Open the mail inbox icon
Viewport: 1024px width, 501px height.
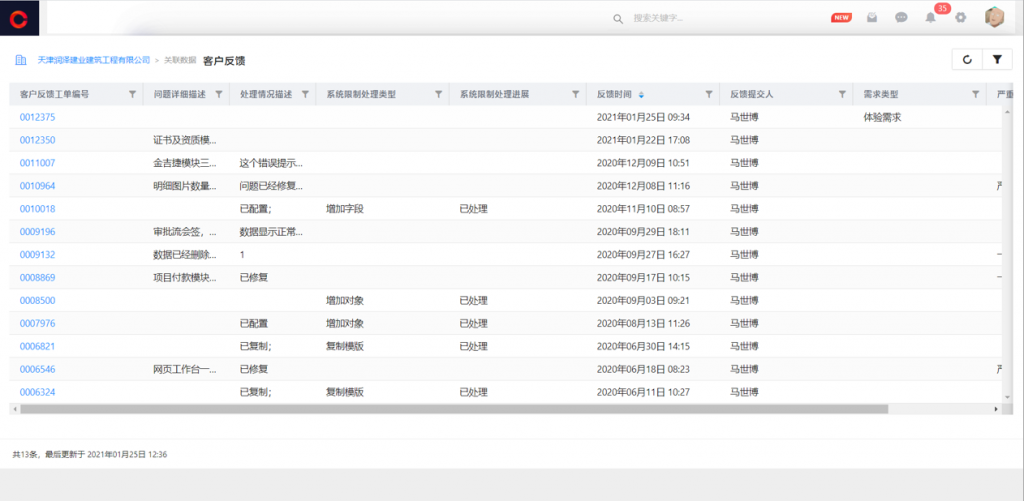(872, 17)
